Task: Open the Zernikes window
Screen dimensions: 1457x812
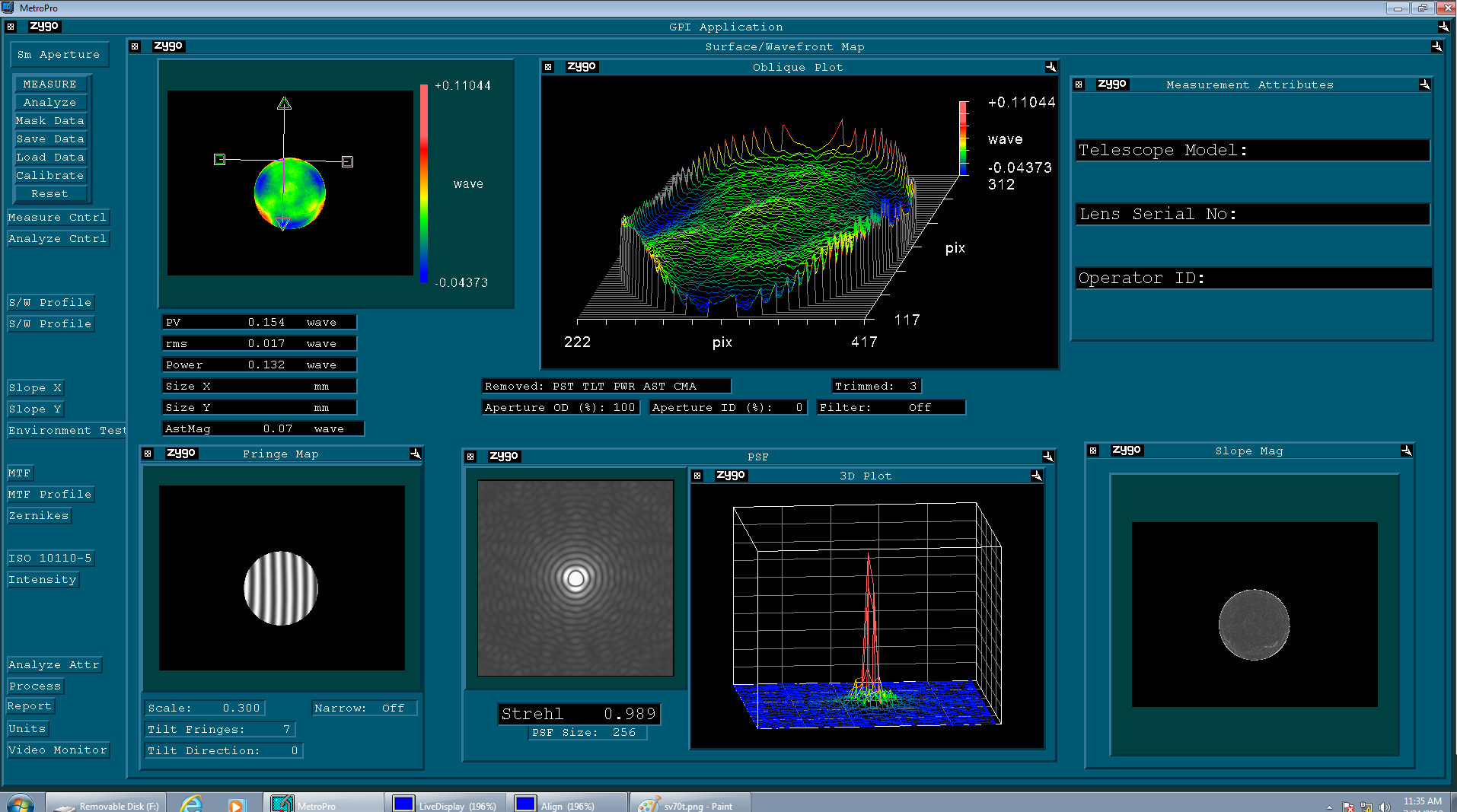Action: tap(39, 515)
